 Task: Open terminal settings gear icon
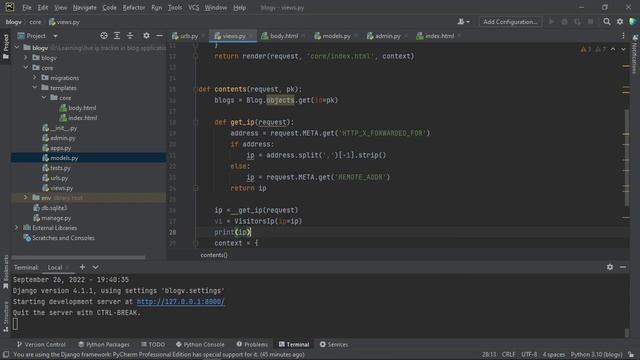click(609, 267)
